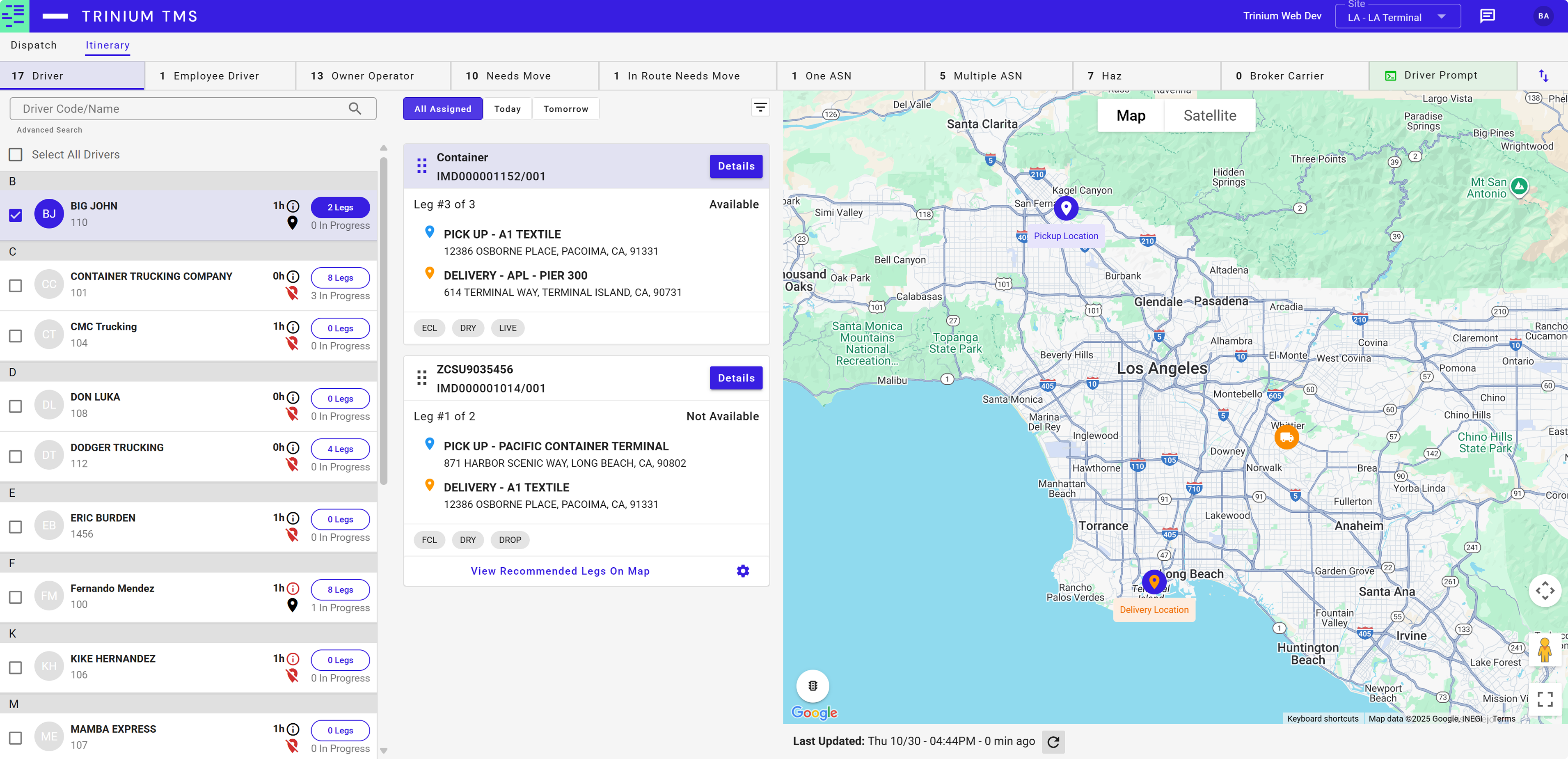Click info icon next to BIG JOHN hours

[x=293, y=206]
